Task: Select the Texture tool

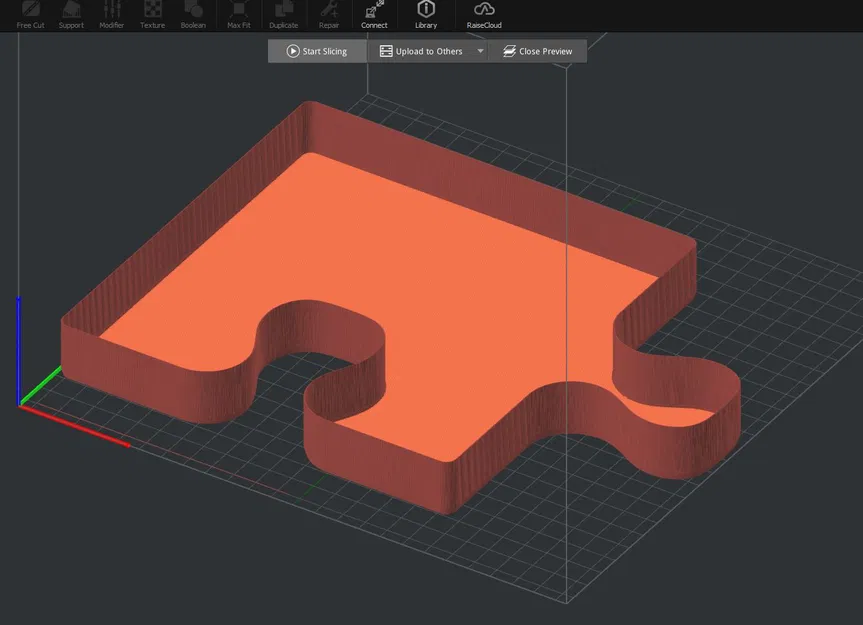Action: [152, 15]
